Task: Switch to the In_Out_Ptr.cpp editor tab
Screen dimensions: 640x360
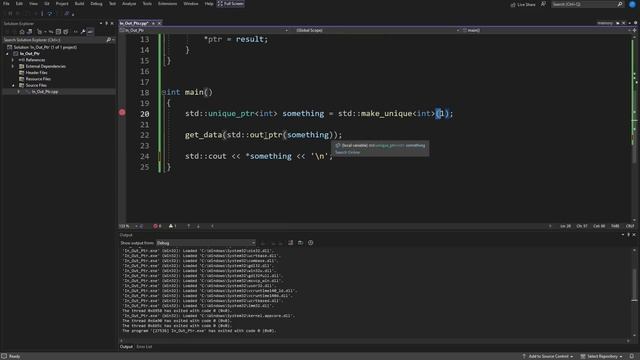Action: click(134, 24)
